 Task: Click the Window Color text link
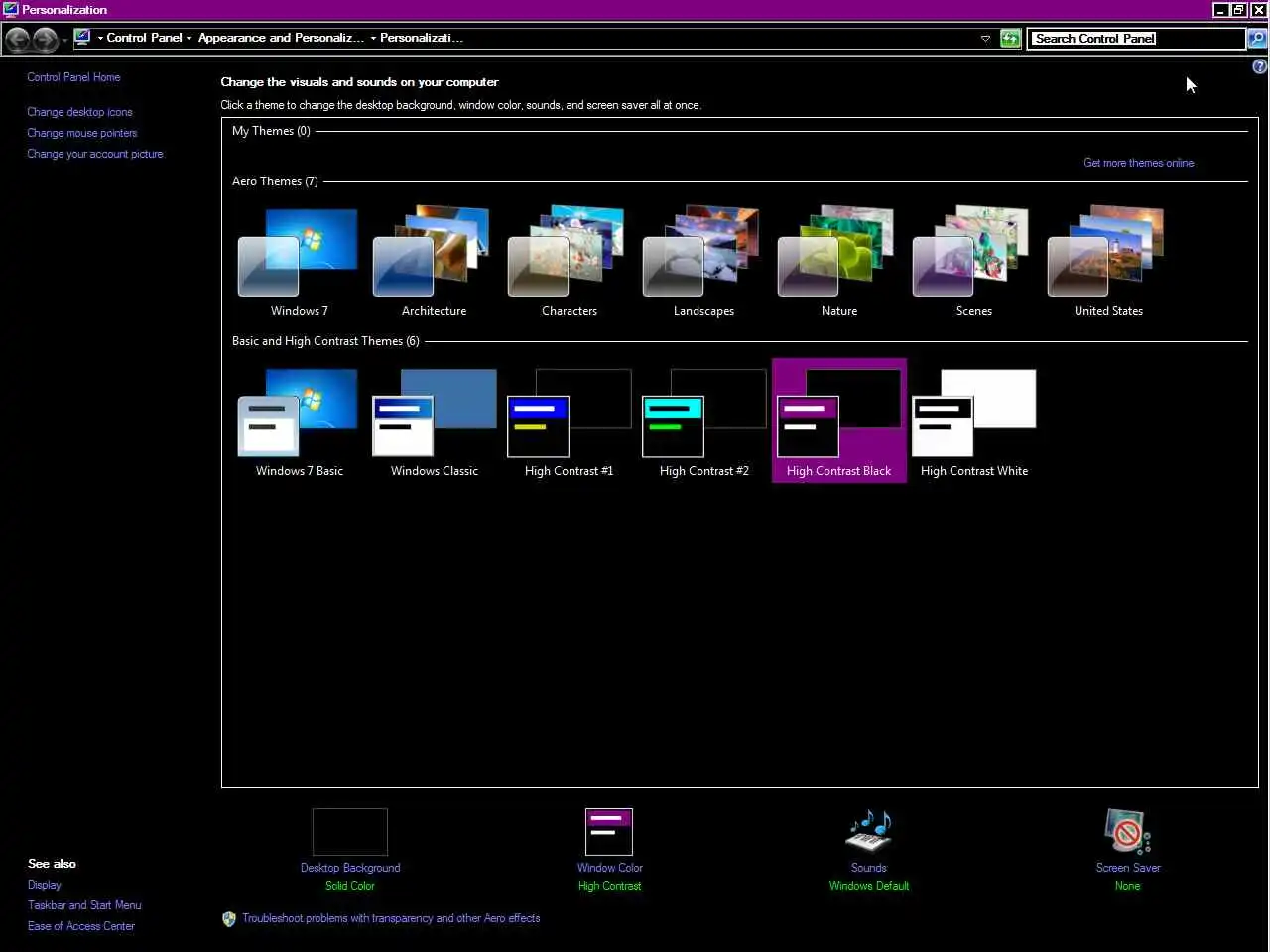tap(610, 868)
